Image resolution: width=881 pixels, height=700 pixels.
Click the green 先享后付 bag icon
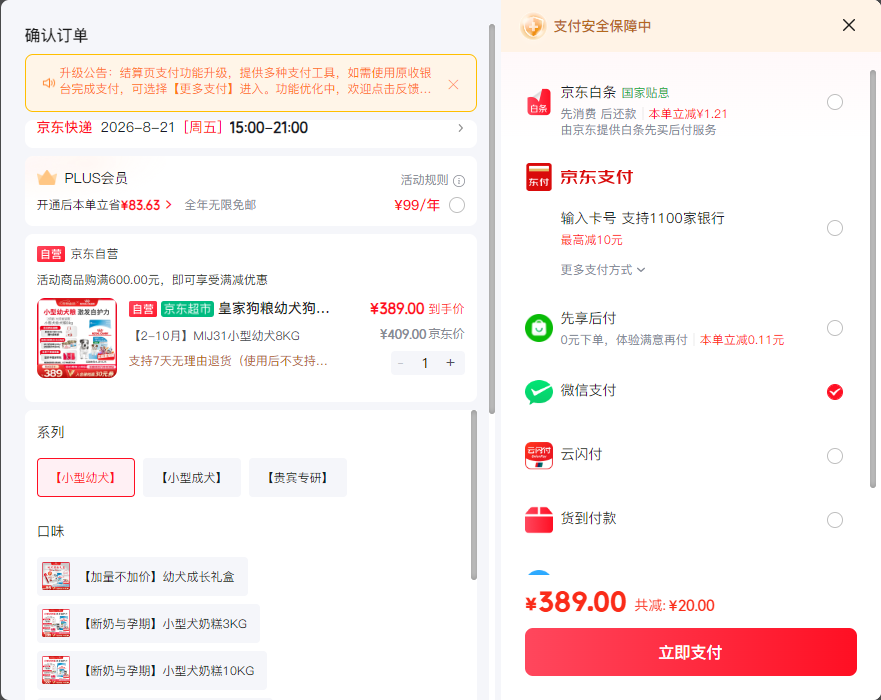coord(538,328)
